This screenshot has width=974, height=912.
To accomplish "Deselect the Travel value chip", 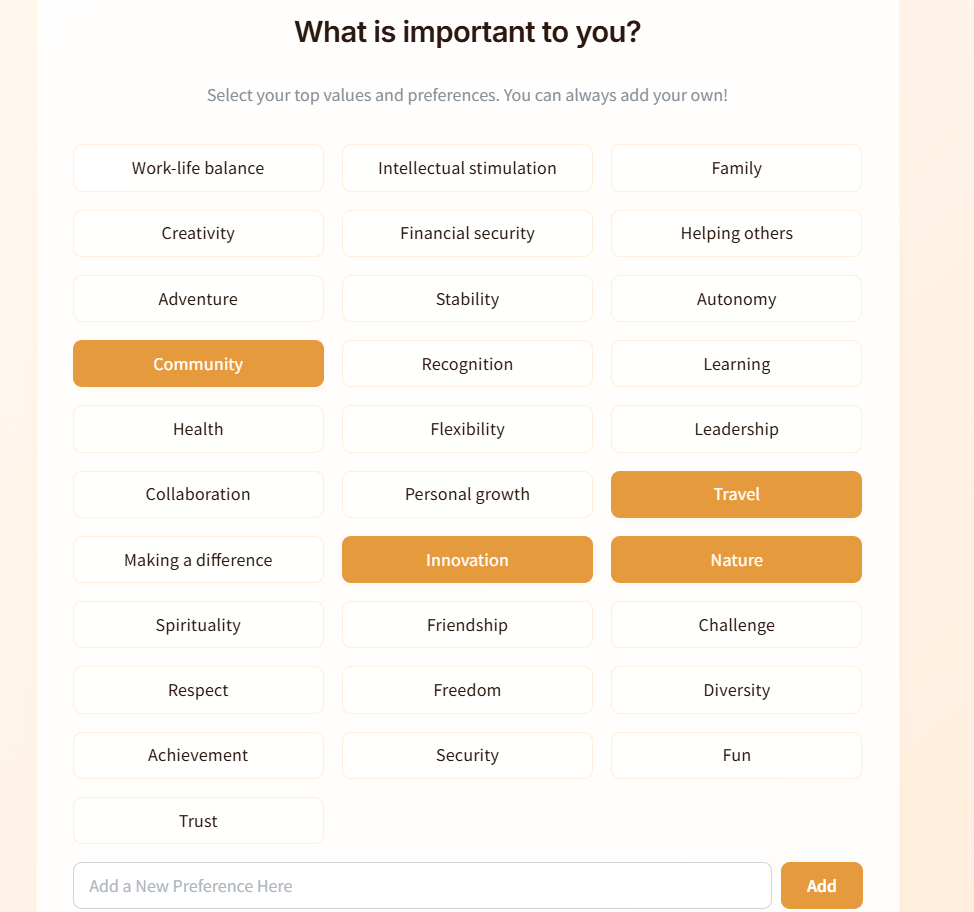I will pyautogui.click(x=736, y=494).
